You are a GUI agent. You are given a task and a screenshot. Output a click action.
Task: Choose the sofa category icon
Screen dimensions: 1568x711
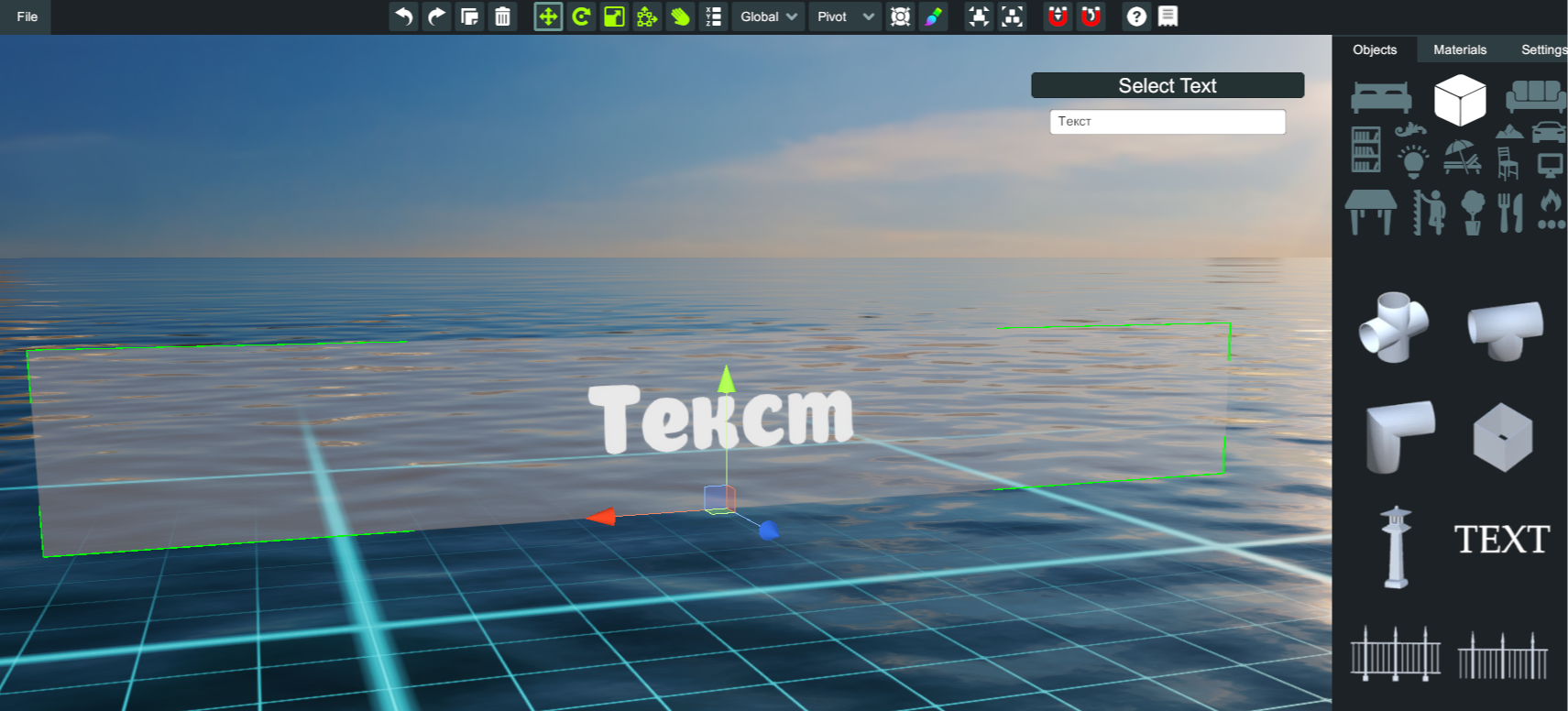tap(1536, 96)
